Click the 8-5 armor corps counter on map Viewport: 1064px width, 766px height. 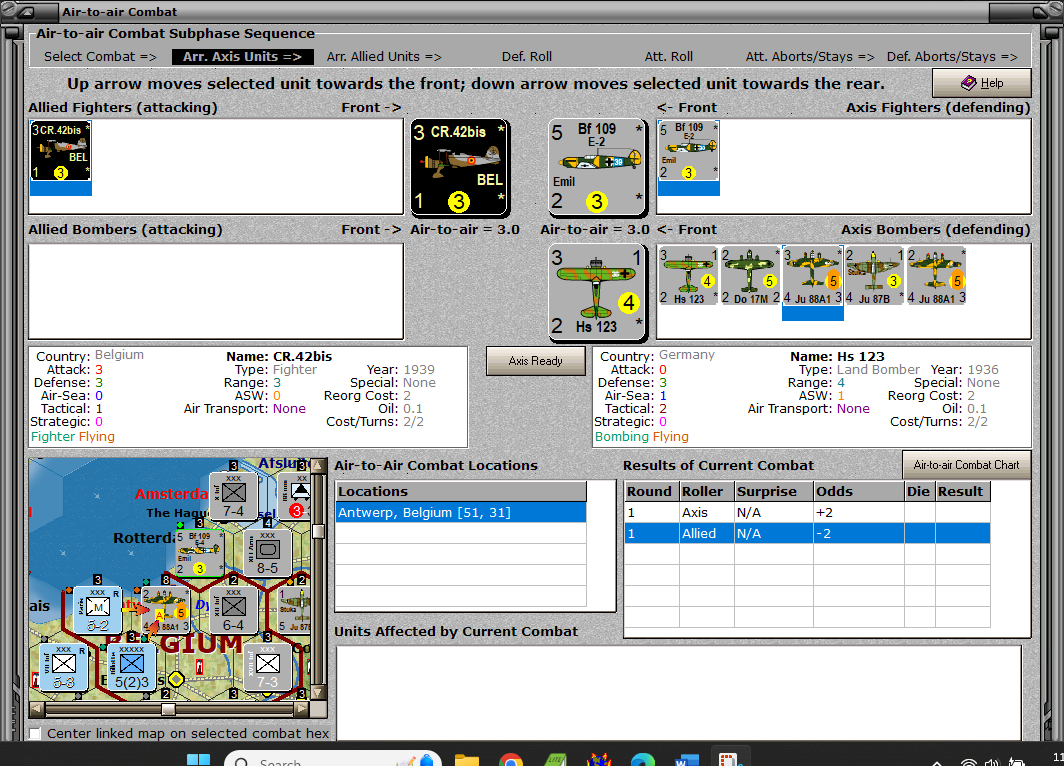[267, 552]
